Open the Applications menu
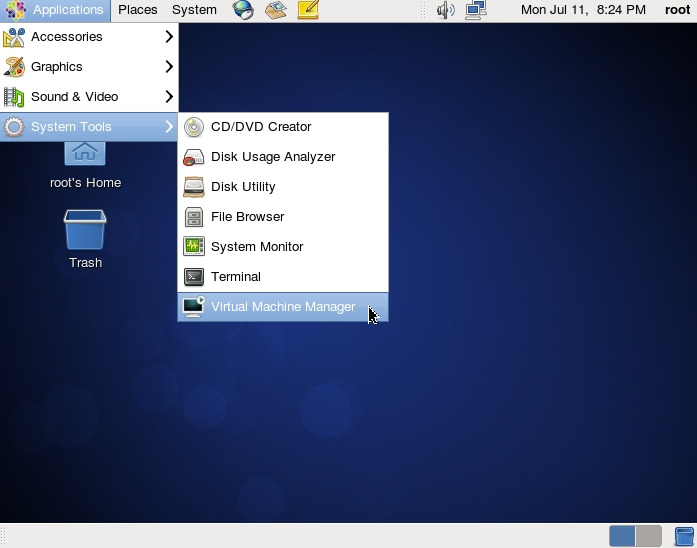The image size is (697, 548). tap(55, 10)
